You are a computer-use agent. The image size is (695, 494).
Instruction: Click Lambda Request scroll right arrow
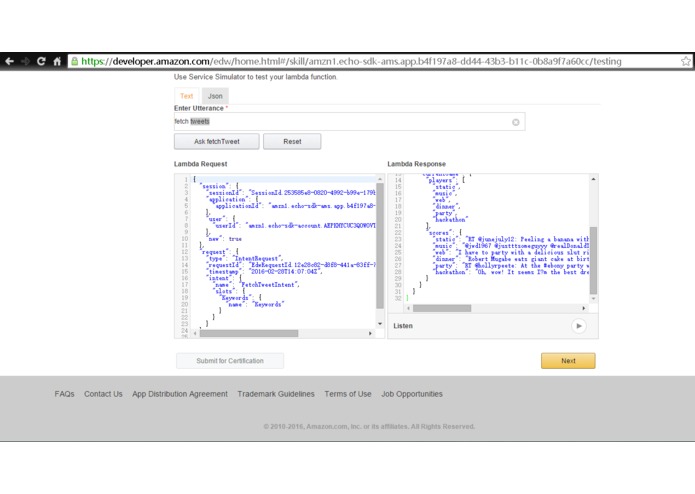370,333
